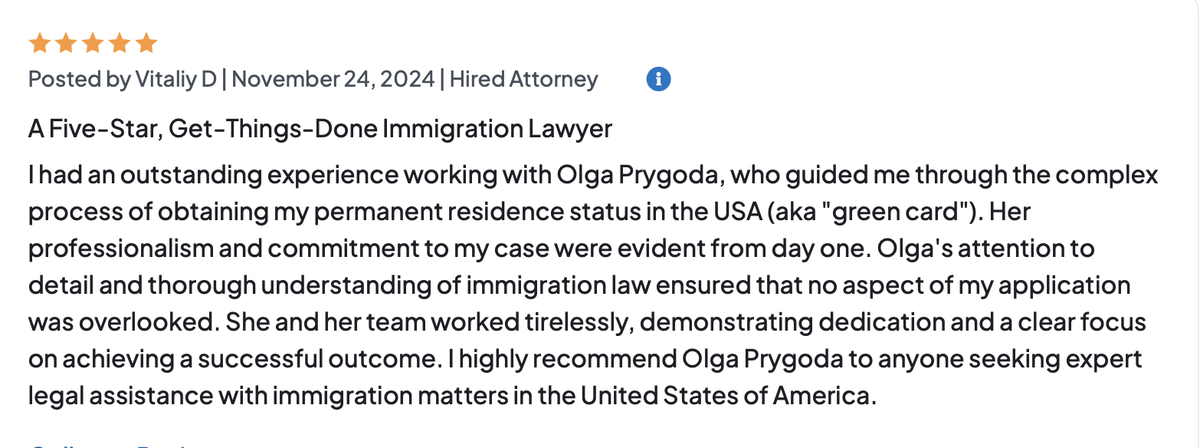Open the blue info icon beside Hired Attorney
The image size is (1200, 448).
point(658,78)
